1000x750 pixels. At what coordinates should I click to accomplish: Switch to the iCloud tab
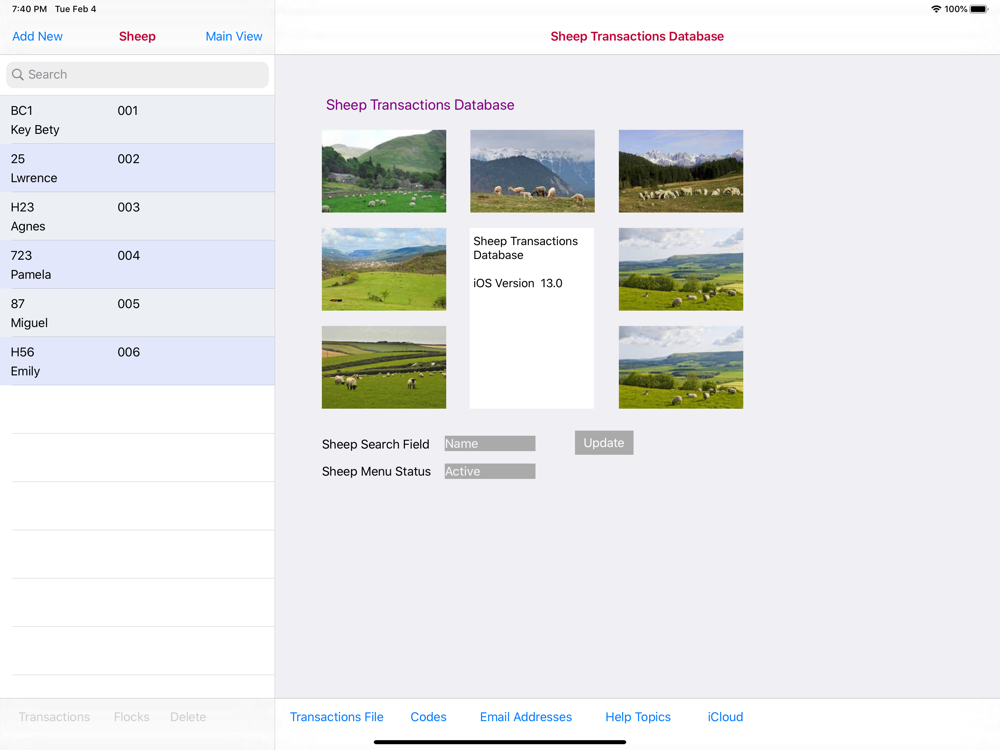coord(725,717)
